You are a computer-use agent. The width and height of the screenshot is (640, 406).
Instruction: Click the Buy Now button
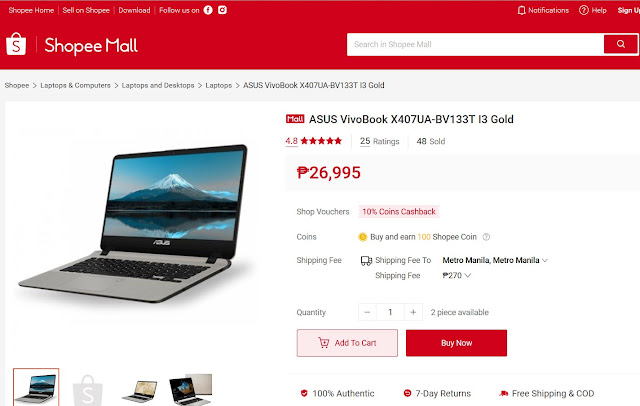(x=456, y=343)
